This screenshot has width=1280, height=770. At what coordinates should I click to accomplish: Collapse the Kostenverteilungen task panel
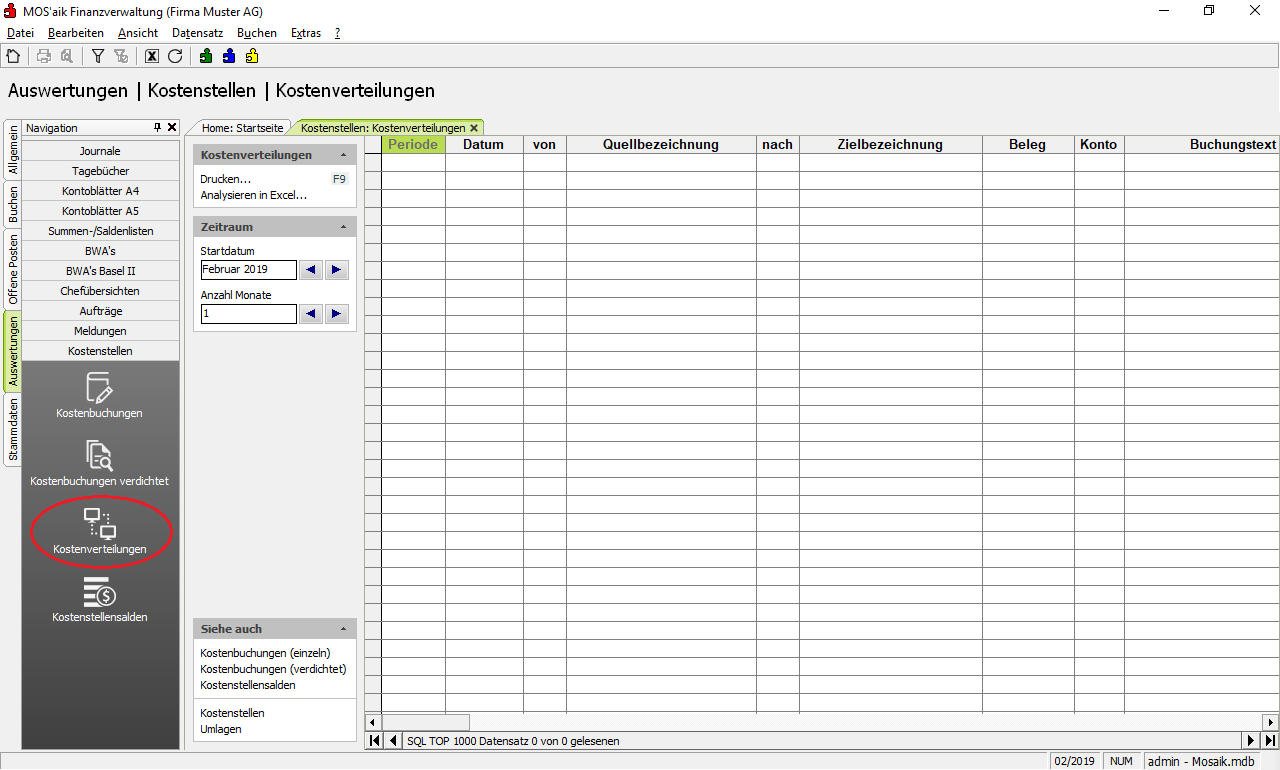(343, 156)
